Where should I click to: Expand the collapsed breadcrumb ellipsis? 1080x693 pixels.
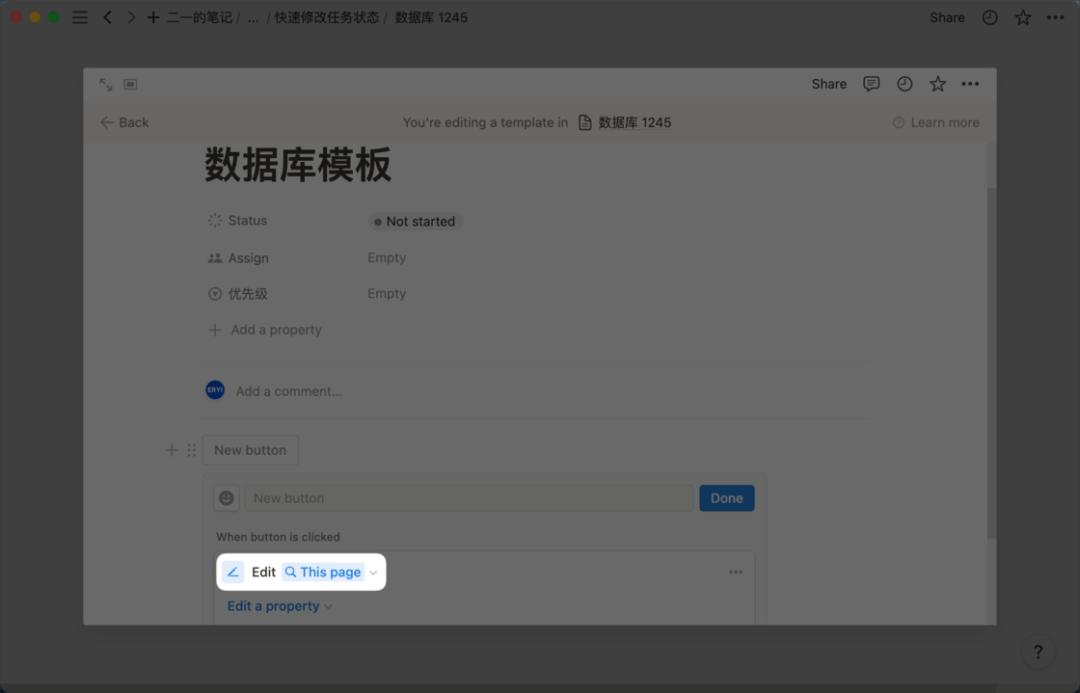pos(253,17)
